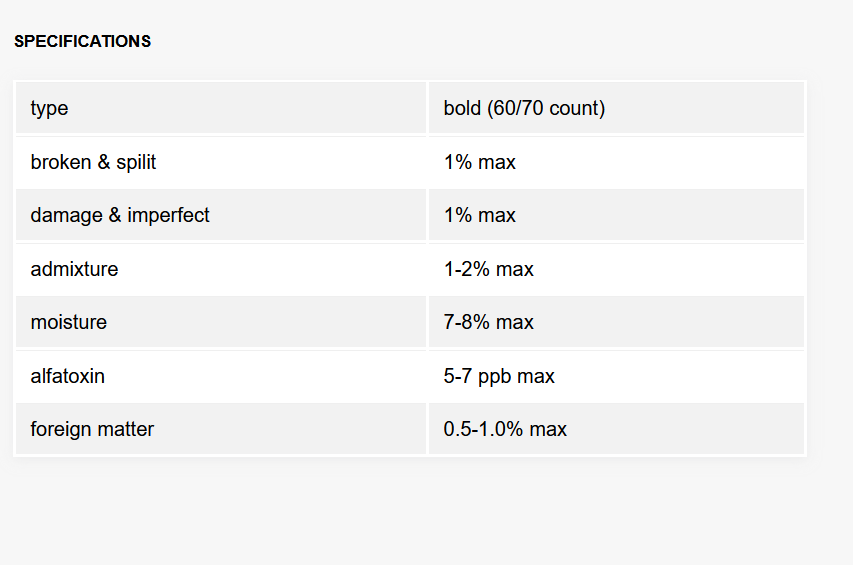Image resolution: width=853 pixels, height=565 pixels.
Task: Select the 'admixture' row label
Action: click(x=221, y=269)
